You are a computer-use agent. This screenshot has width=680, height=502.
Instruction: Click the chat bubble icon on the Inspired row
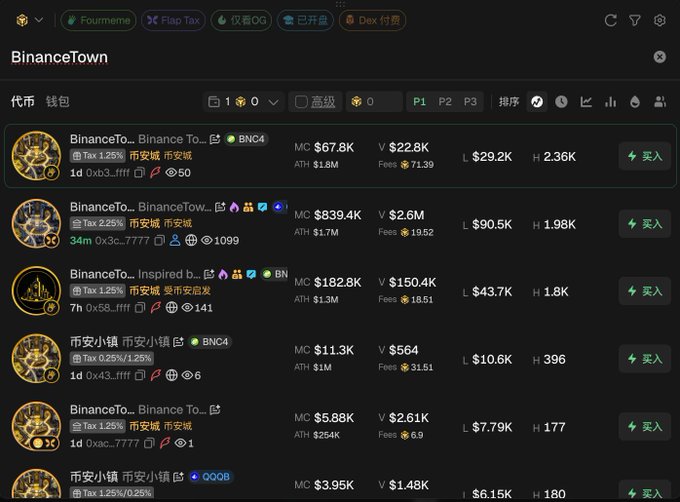[251, 274]
